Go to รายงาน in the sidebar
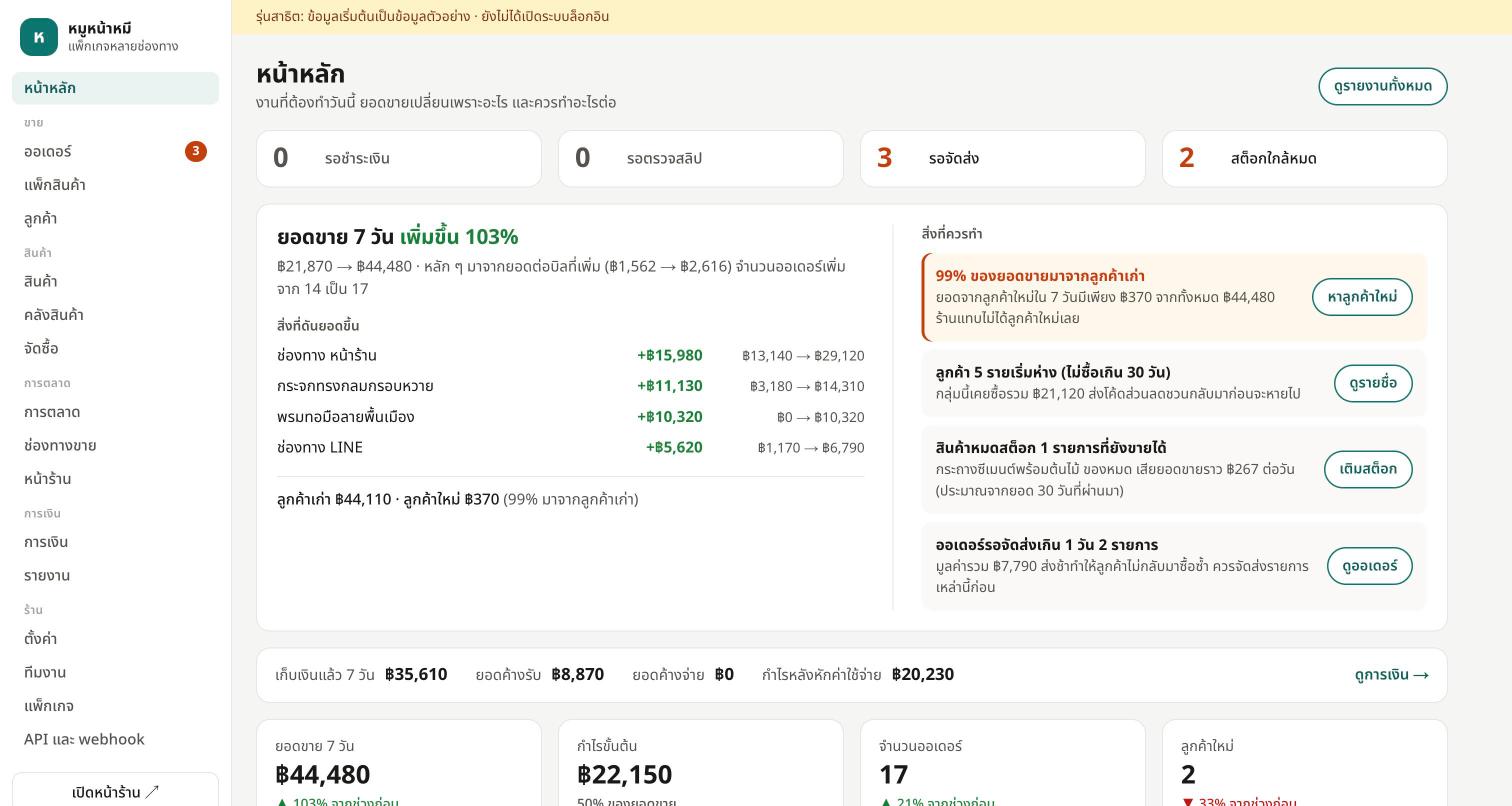 tap(115, 575)
